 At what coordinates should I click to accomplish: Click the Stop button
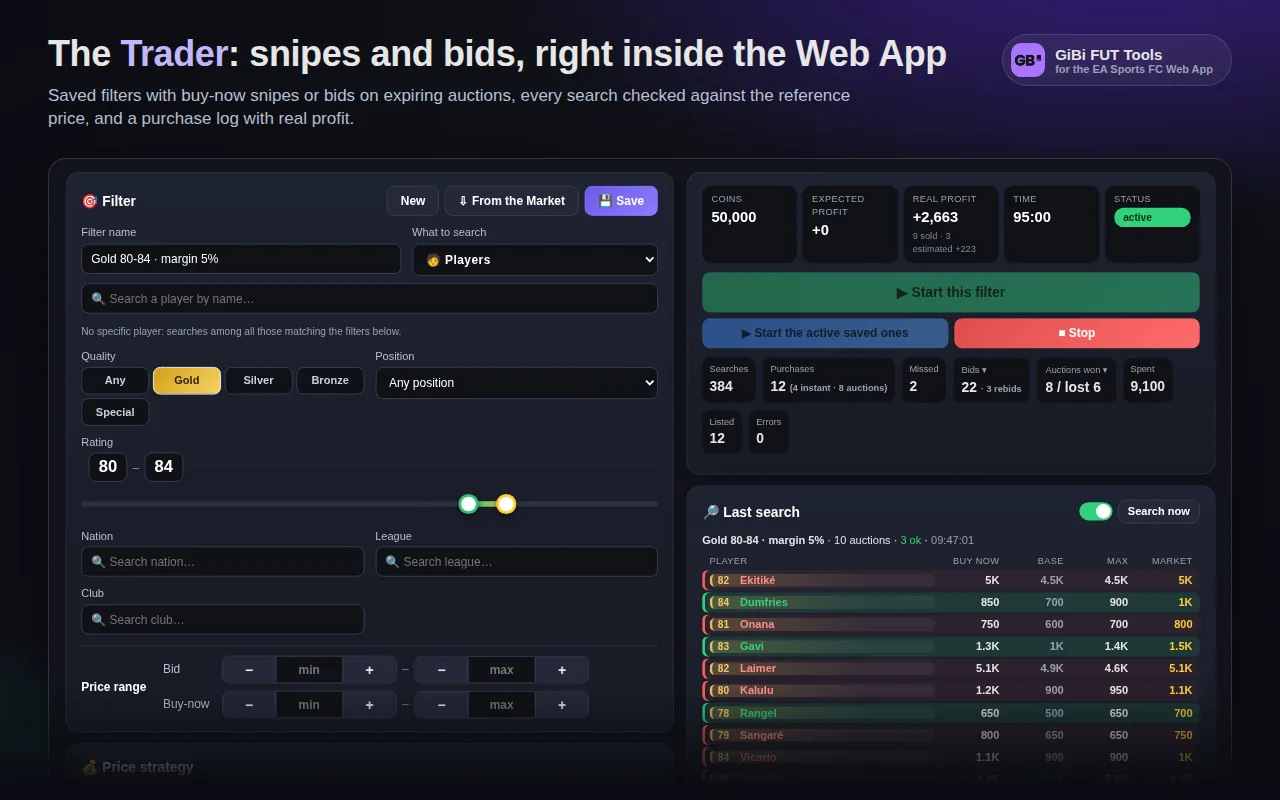point(1077,333)
